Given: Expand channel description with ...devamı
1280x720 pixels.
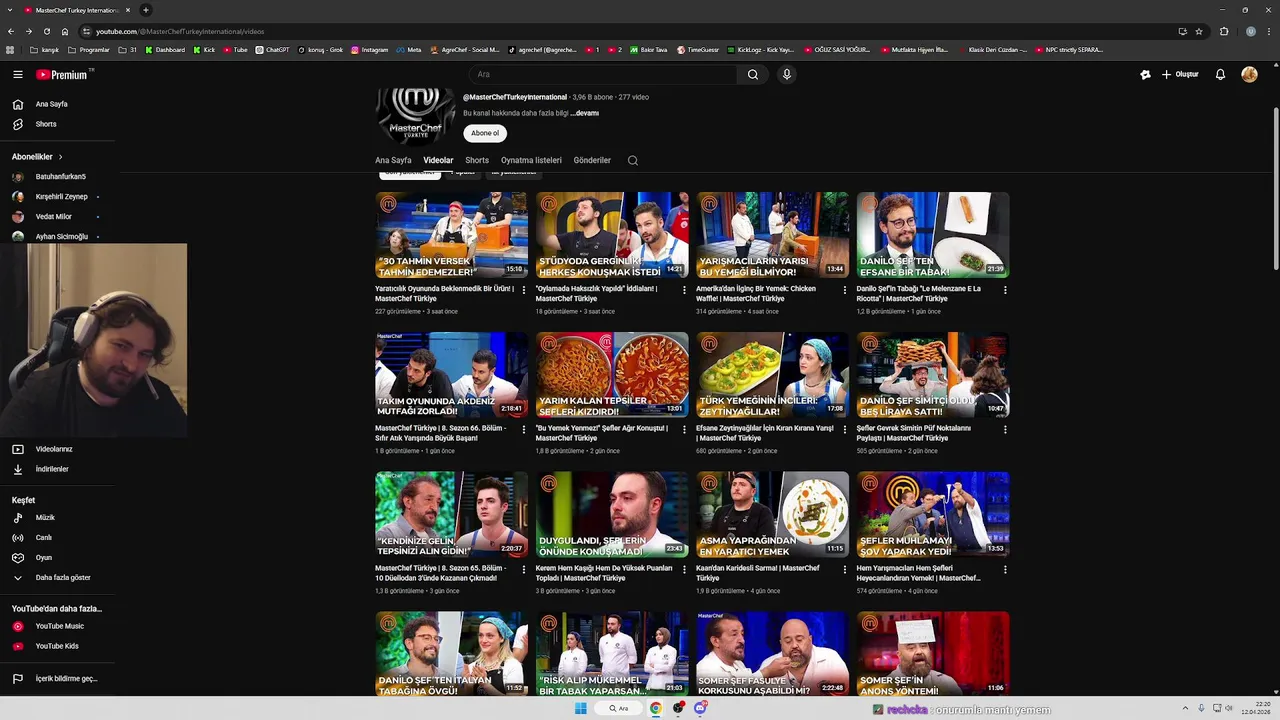Looking at the screenshot, I should tap(586, 113).
